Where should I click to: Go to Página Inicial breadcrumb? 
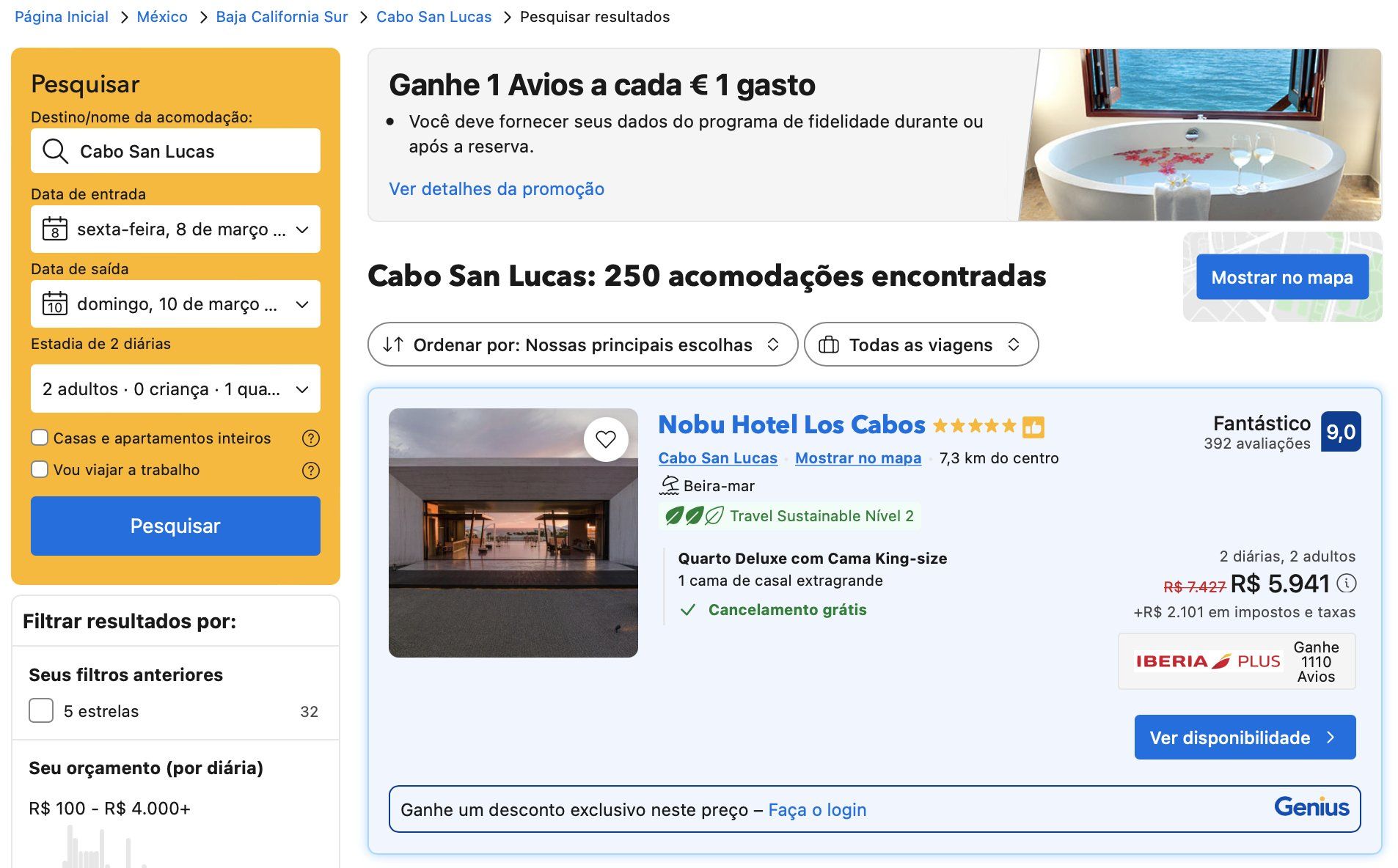62,17
